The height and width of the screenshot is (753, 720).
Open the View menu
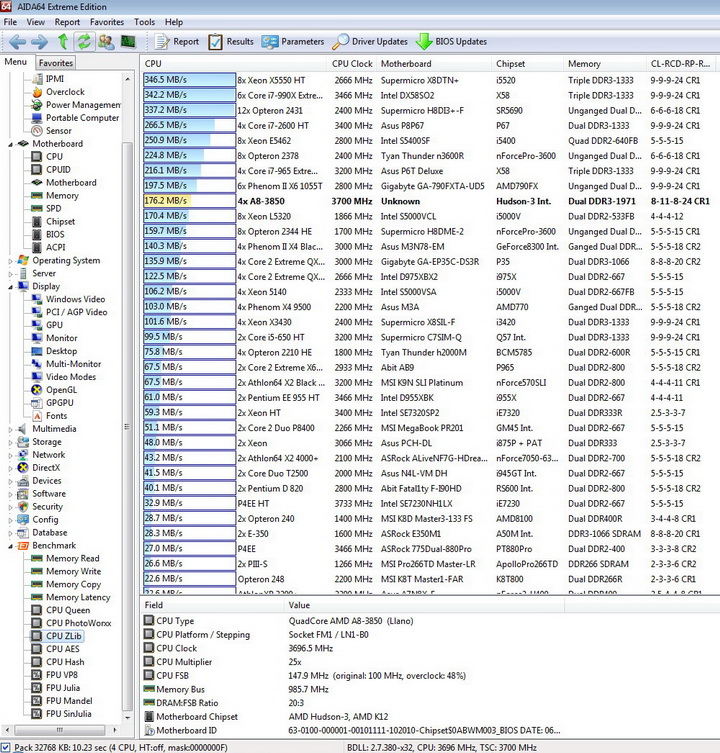pyautogui.click(x=36, y=22)
